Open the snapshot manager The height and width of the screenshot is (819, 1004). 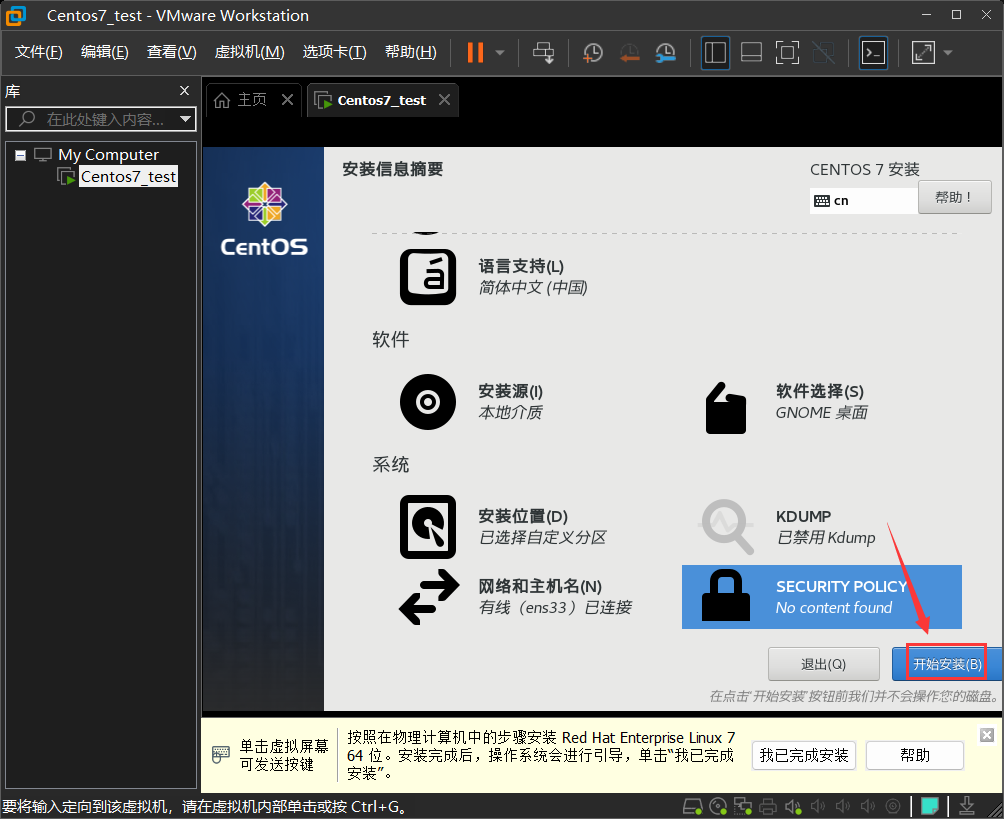666,53
